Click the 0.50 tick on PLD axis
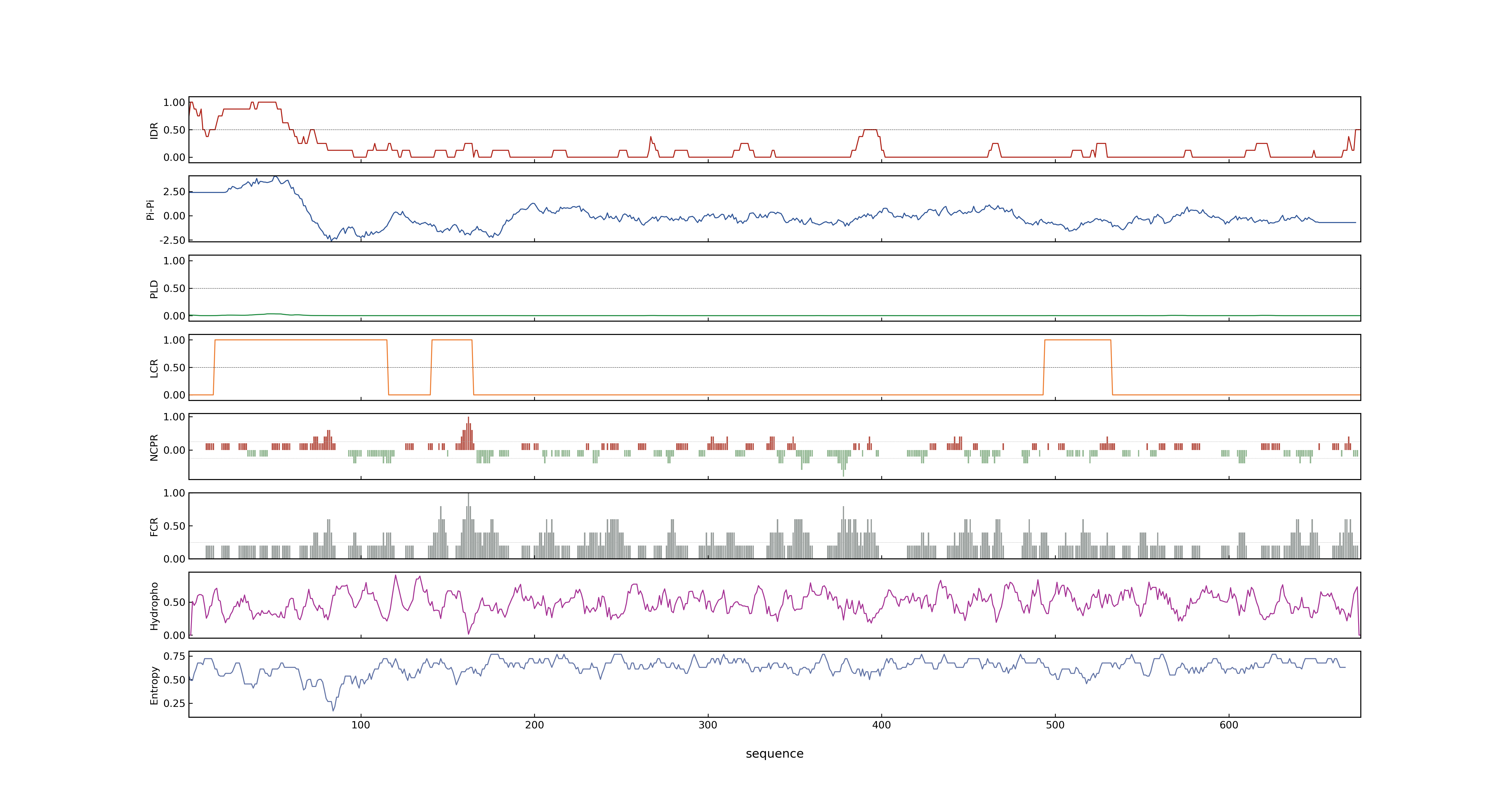The width and height of the screenshot is (1512, 806). [174, 288]
